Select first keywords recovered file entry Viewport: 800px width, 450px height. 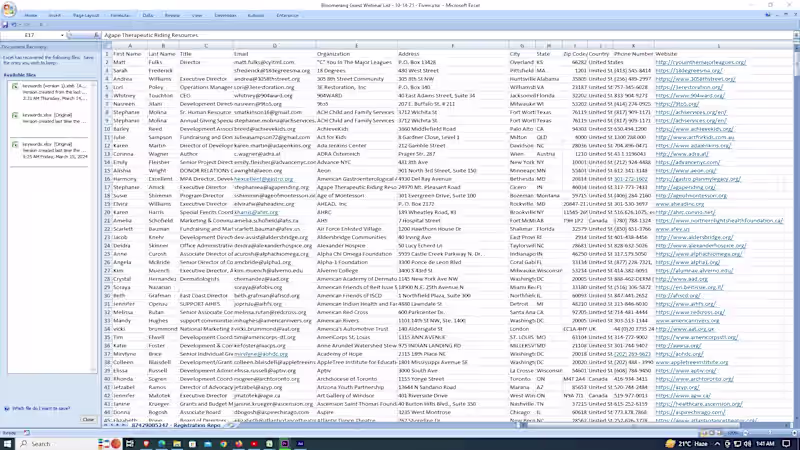51,92
